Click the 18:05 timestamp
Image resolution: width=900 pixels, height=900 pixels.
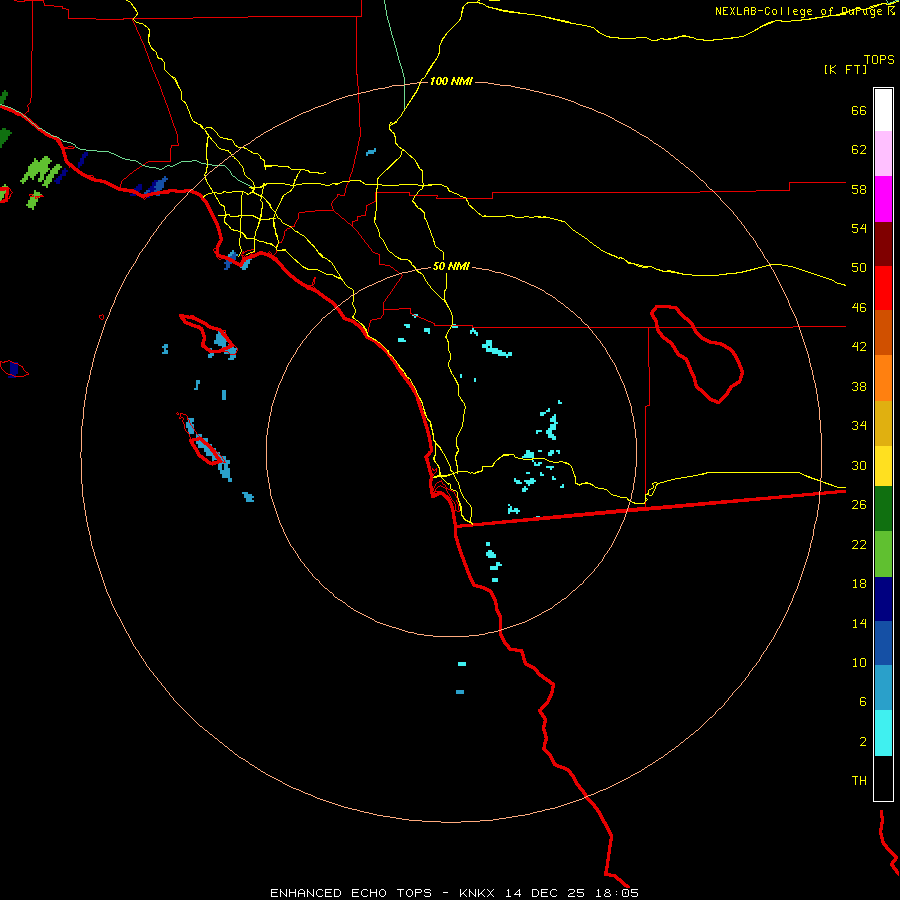pyautogui.click(x=617, y=893)
